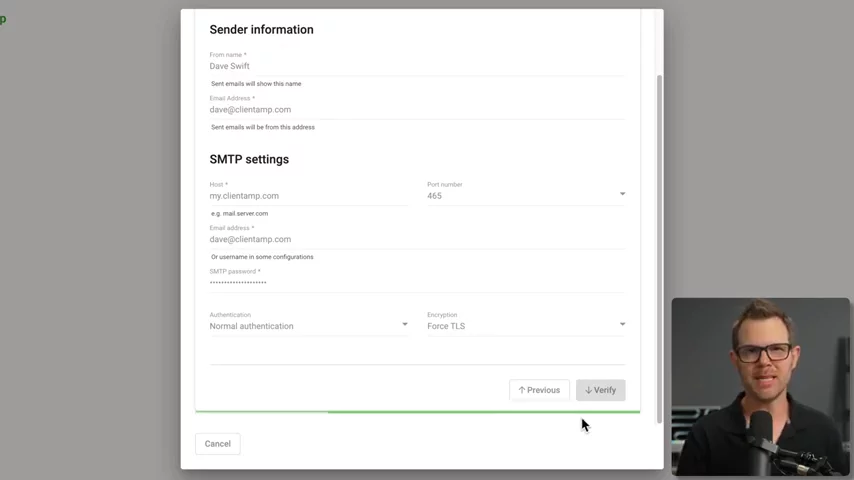Click the port number 465 value
Viewport: 854px width, 480px height.
click(x=435, y=196)
